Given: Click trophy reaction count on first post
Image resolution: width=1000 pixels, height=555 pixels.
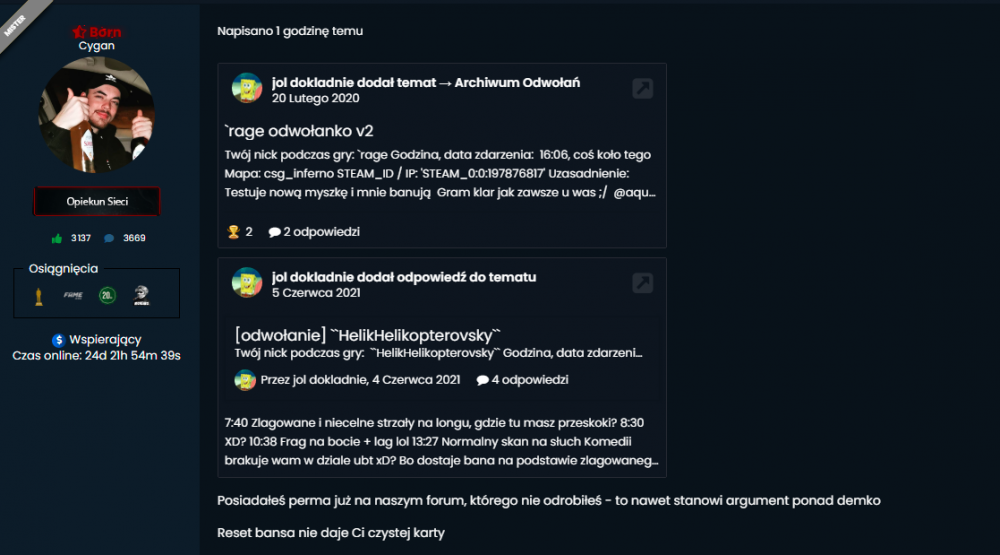Looking at the screenshot, I should tap(240, 232).
